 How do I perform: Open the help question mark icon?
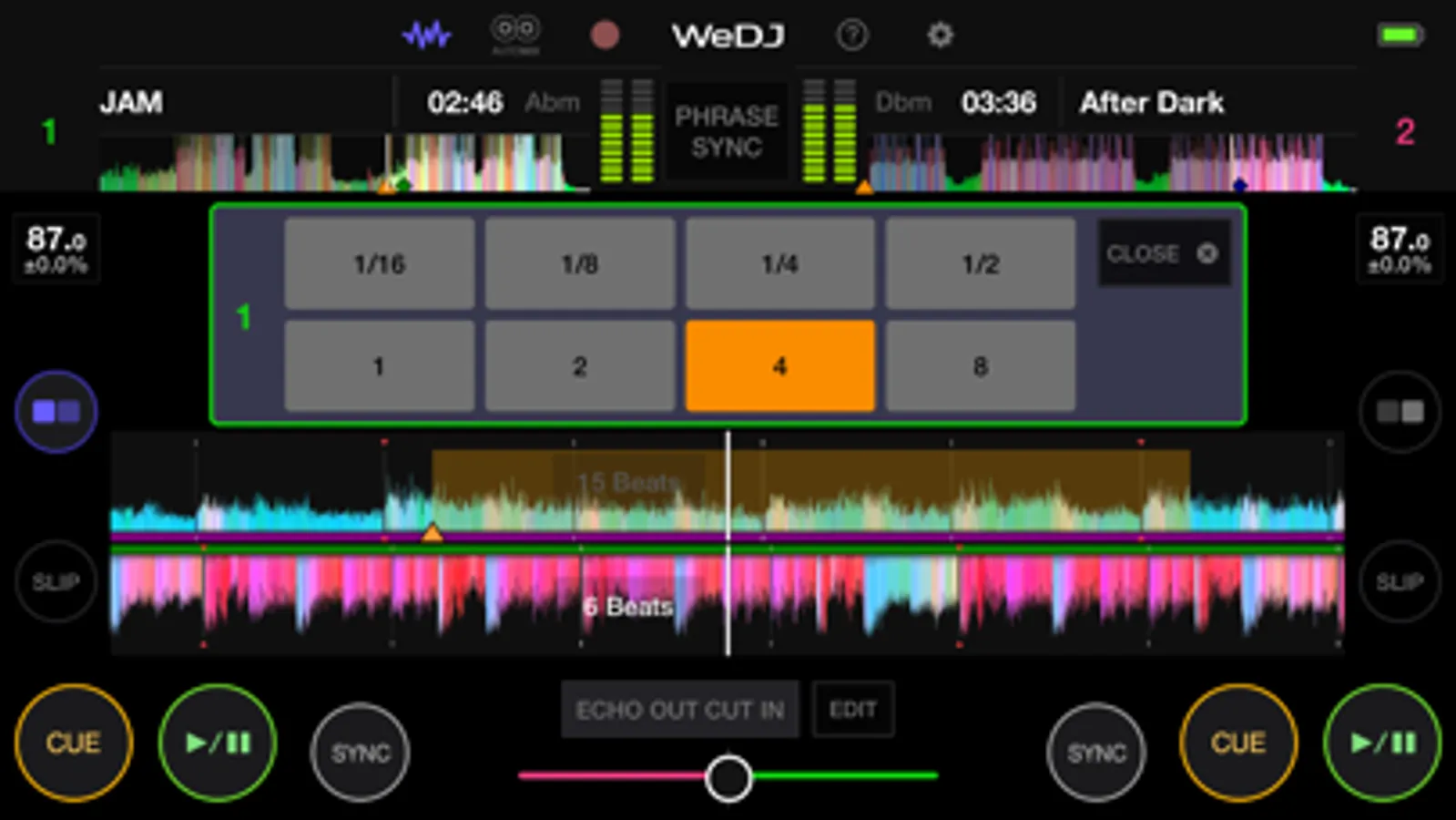point(852,36)
